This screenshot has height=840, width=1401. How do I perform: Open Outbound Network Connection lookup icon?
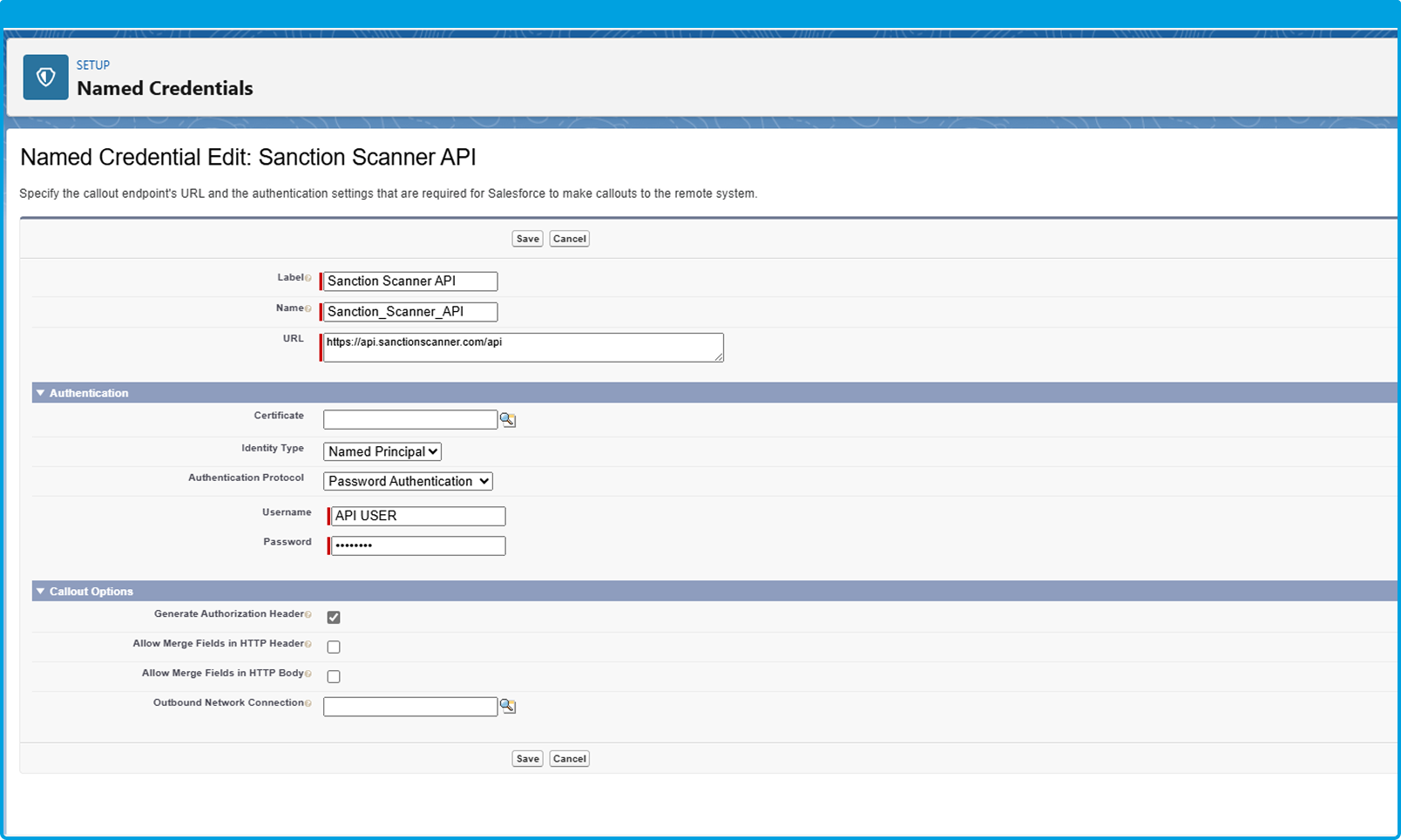coord(508,706)
